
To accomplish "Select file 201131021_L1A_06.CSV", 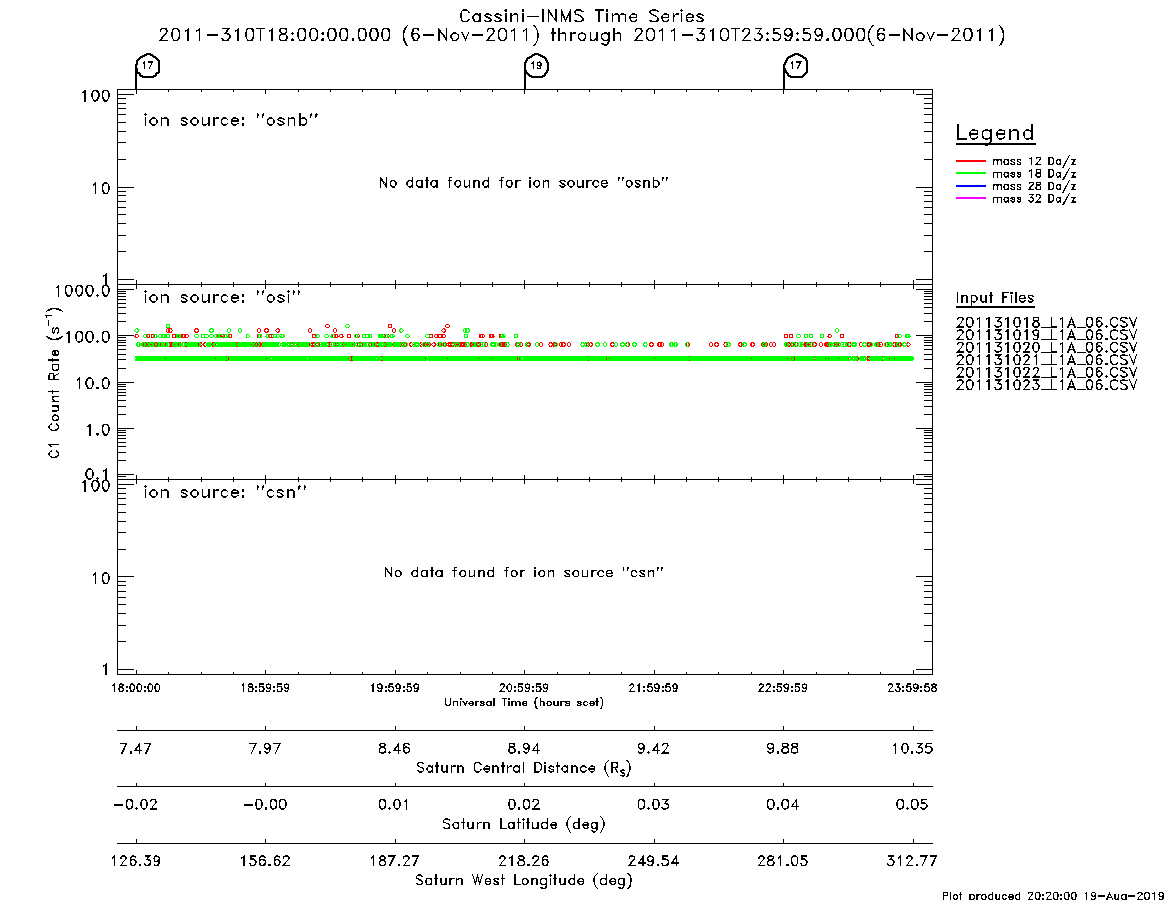I will [1046, 360].
